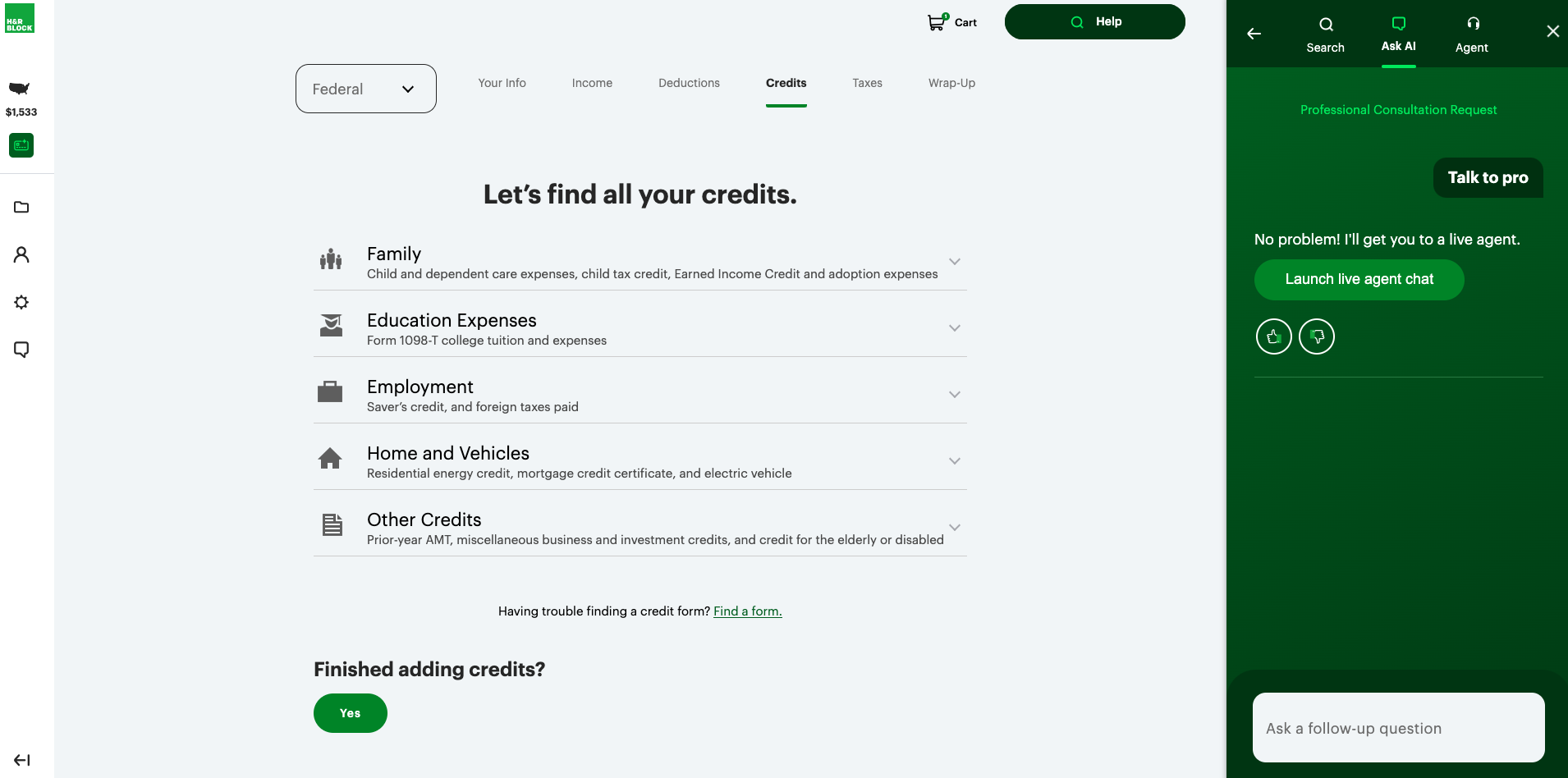The image size is (1568, 778).
Task: Click the Ask a follow-up question field
Action: (x=1398, y=728)
